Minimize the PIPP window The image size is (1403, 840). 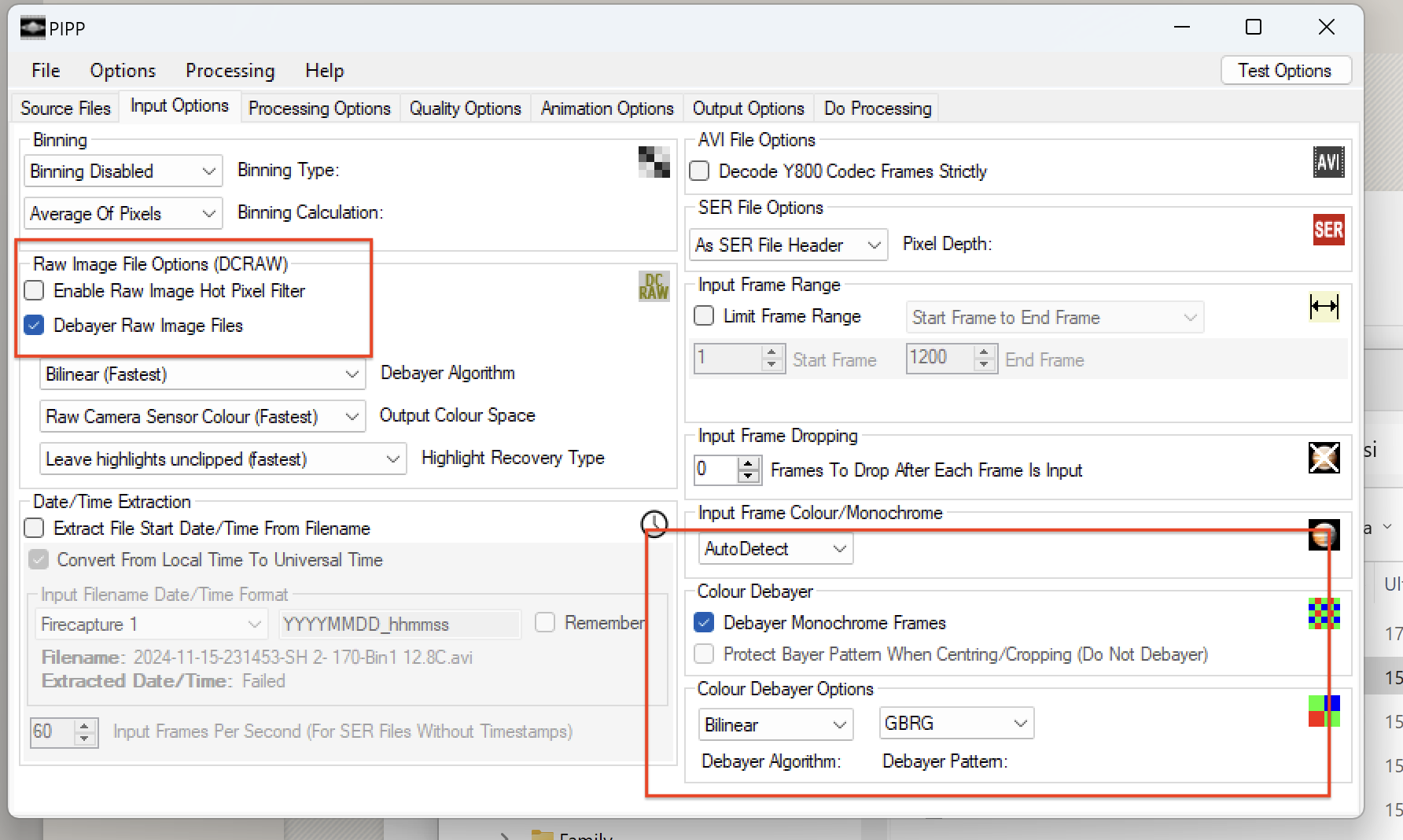tap(1182, 28)
